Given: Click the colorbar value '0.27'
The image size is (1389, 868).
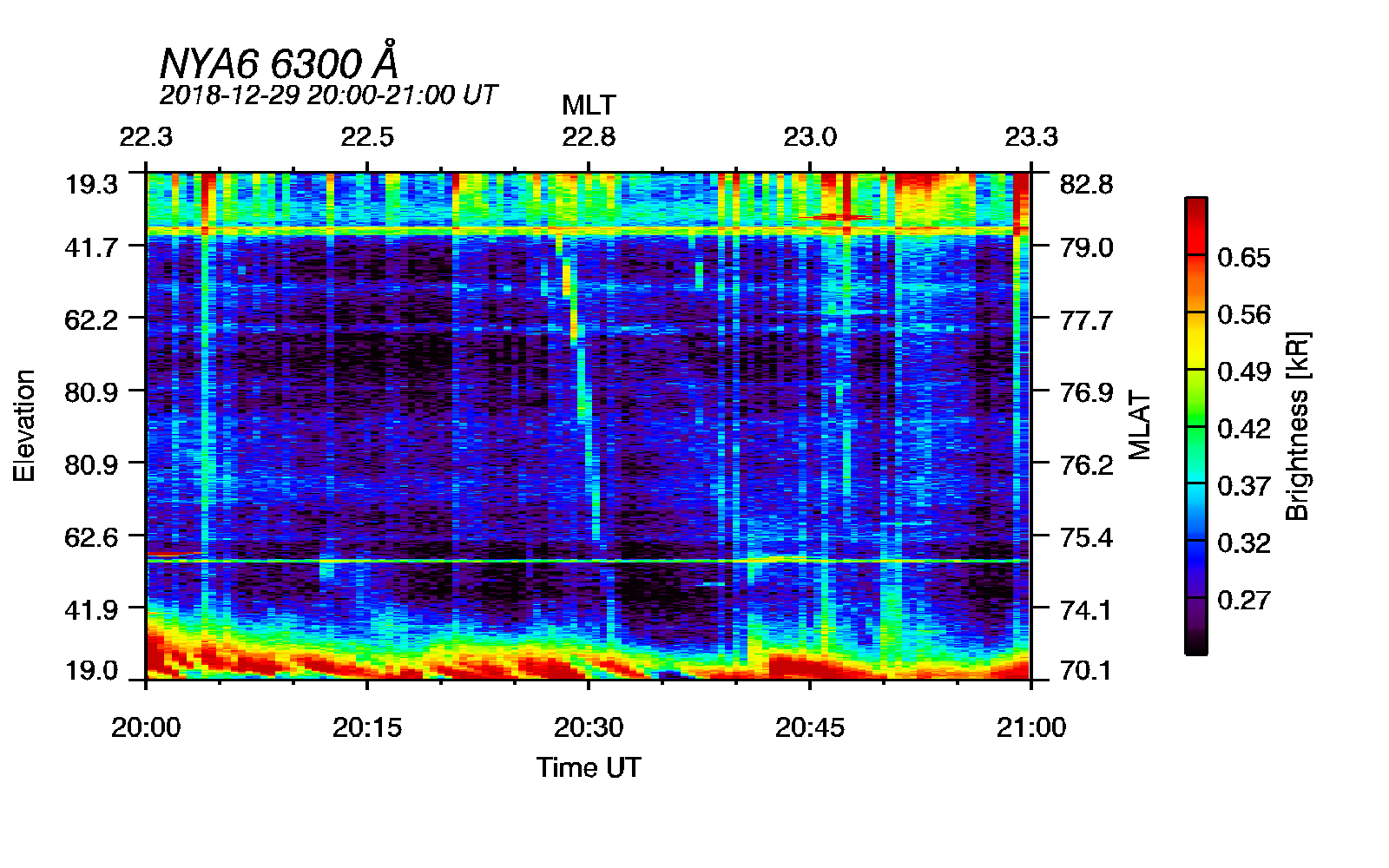Looking at the screenshot, I should [1244, 600].
